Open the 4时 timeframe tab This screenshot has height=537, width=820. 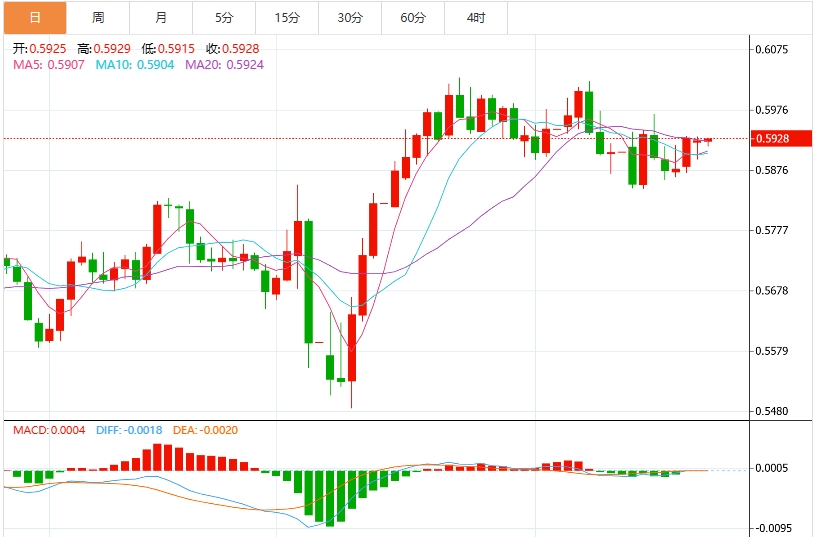[x=476, y=18]
